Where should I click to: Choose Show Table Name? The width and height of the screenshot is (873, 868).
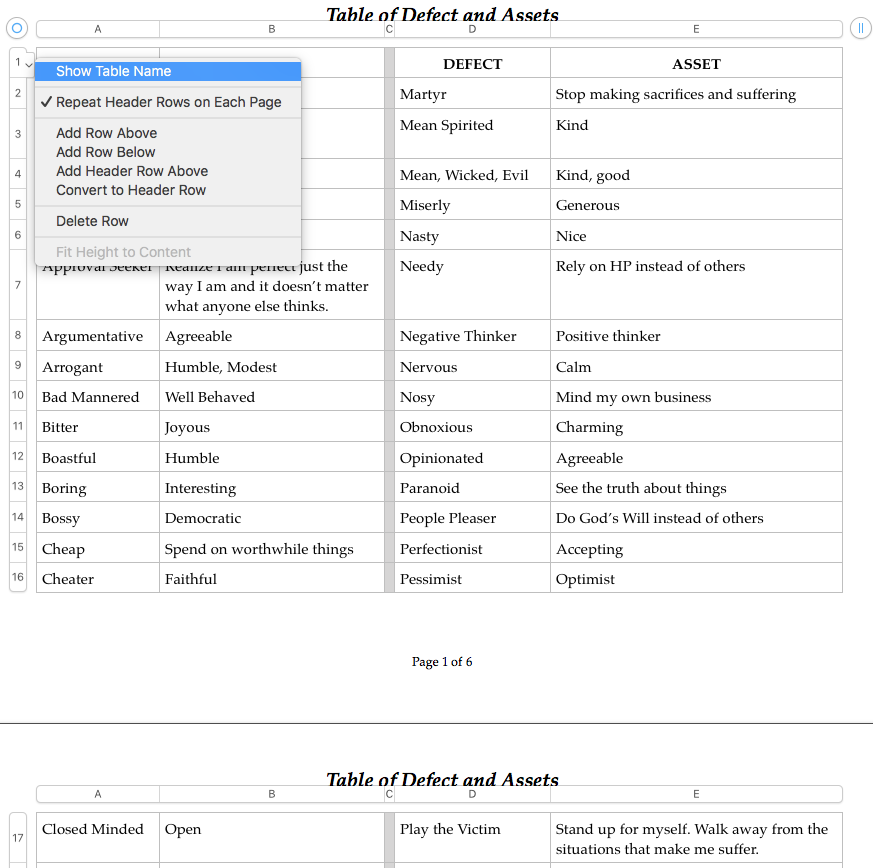pyautogui.click(x=168, y=71)
